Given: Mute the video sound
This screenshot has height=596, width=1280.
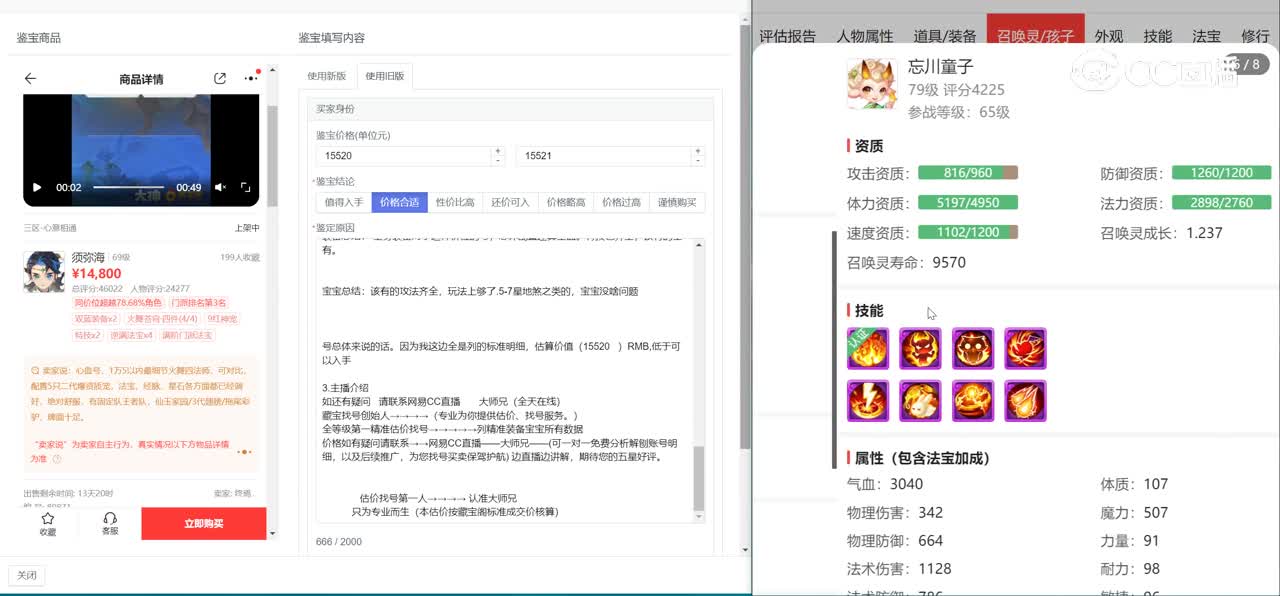Looking at the screenshot, I should pos(220,187).
